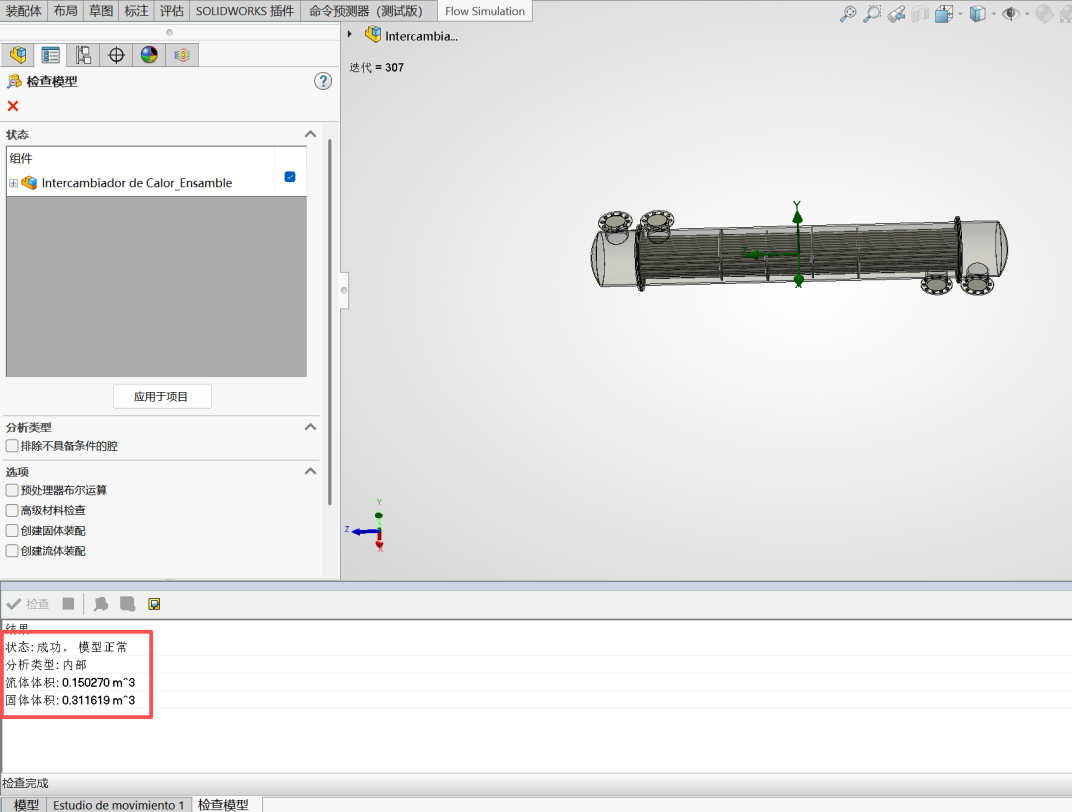Click the grayed Check button in results toolbar
The height and width of the screenshot is (812, 1072).
point(28,604)
